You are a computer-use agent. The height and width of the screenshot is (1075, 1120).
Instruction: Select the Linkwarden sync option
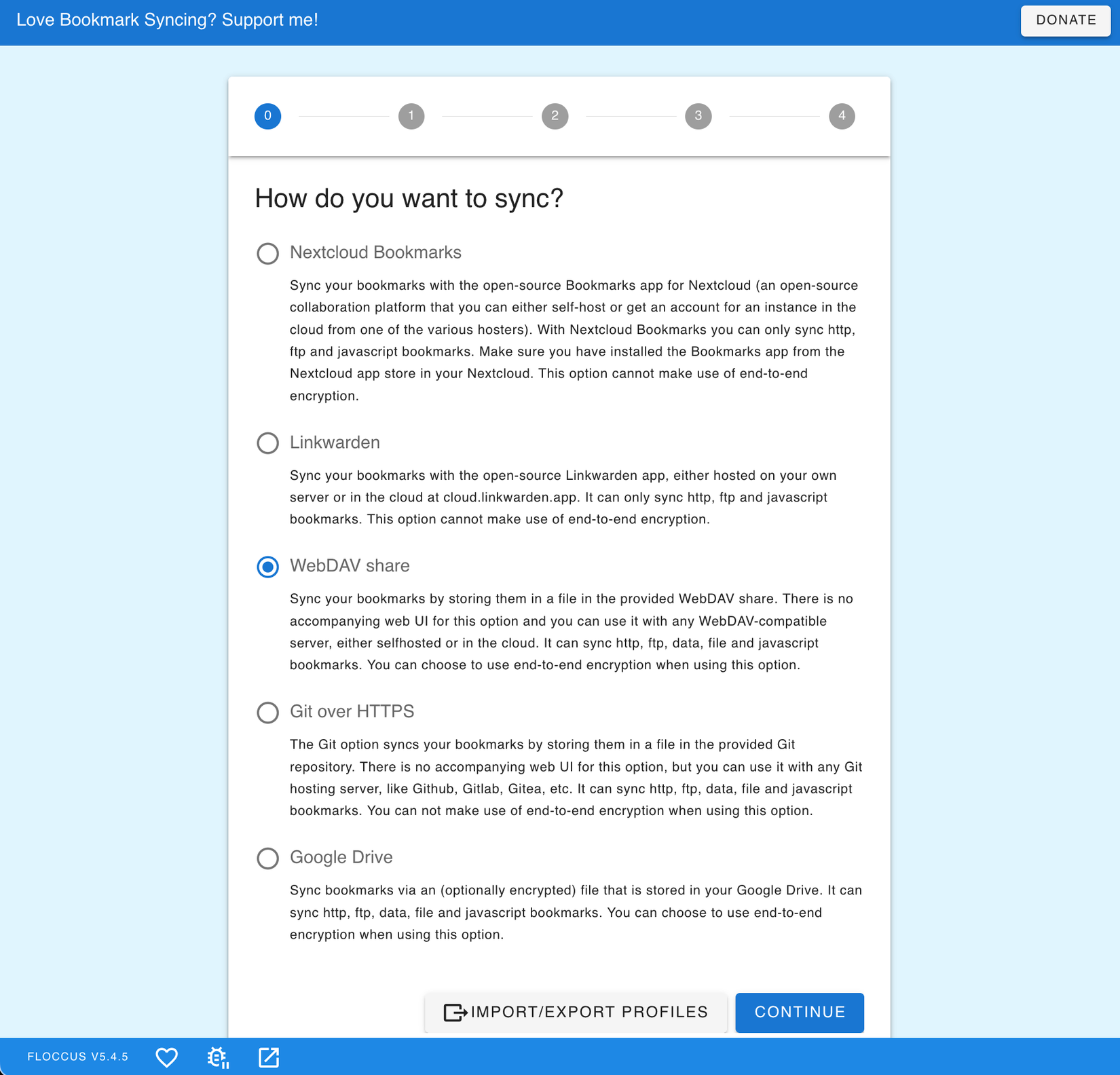[x=267, y=443]
